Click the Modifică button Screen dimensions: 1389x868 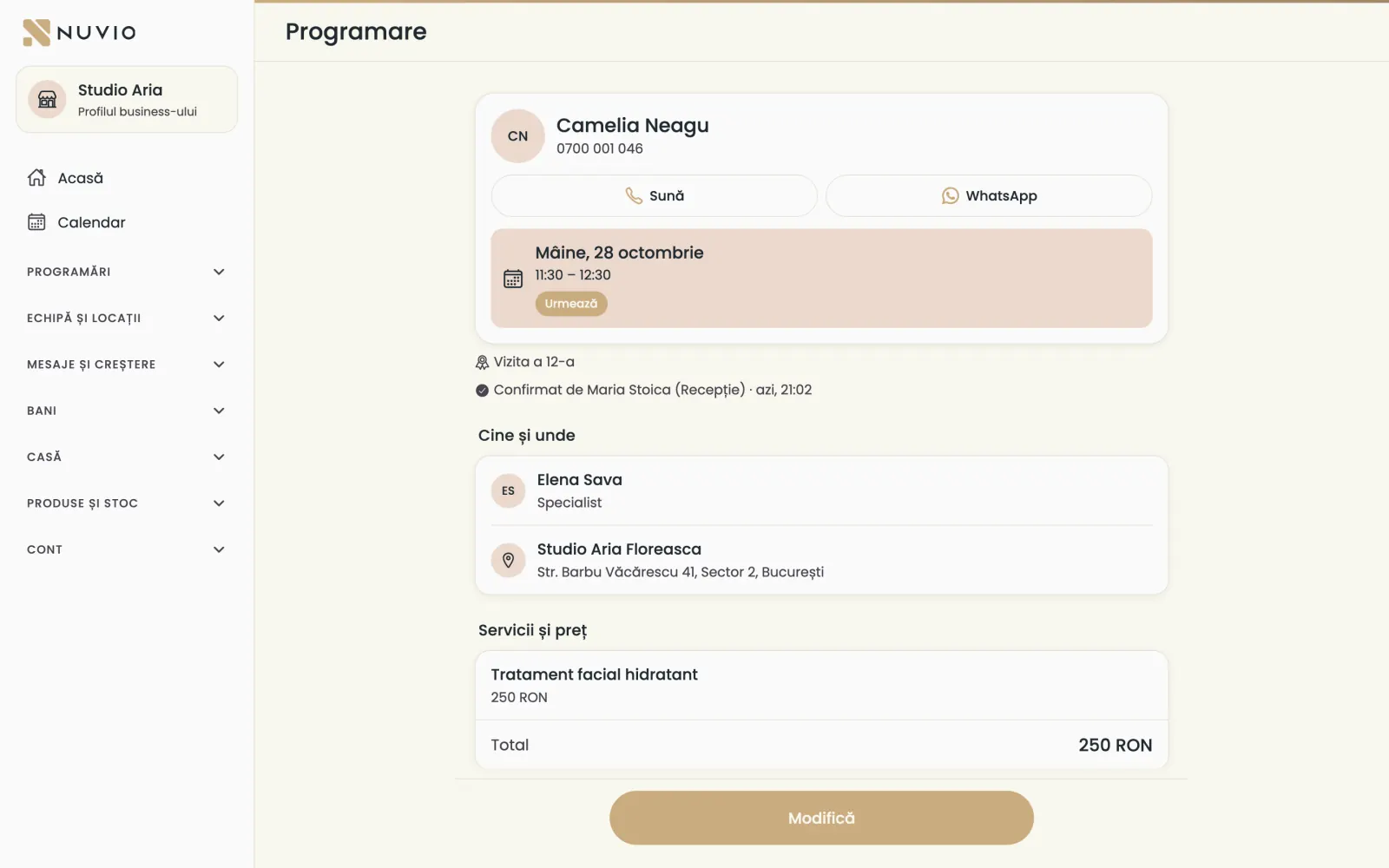click(821, 818)
